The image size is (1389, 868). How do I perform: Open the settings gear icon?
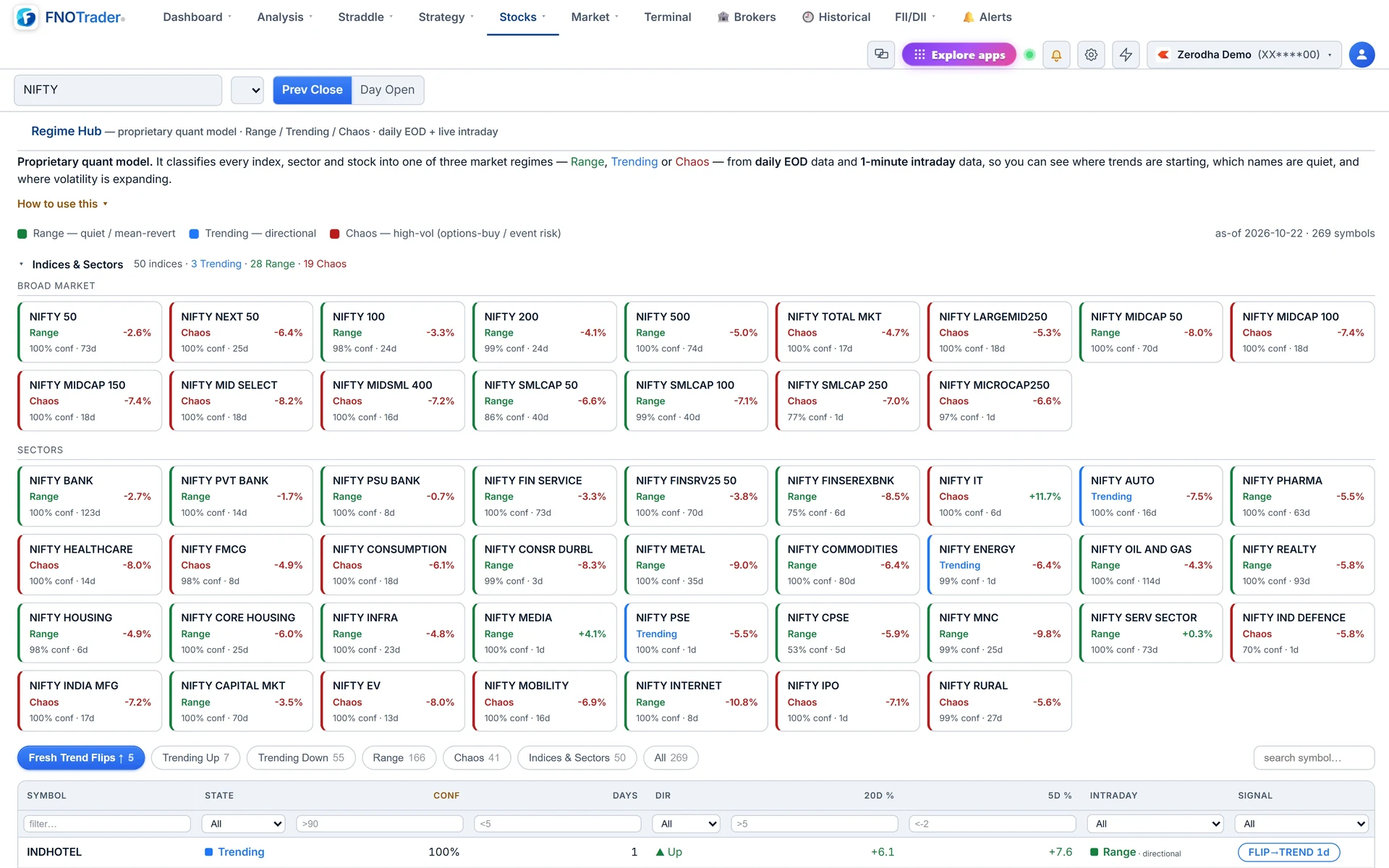1091,54
